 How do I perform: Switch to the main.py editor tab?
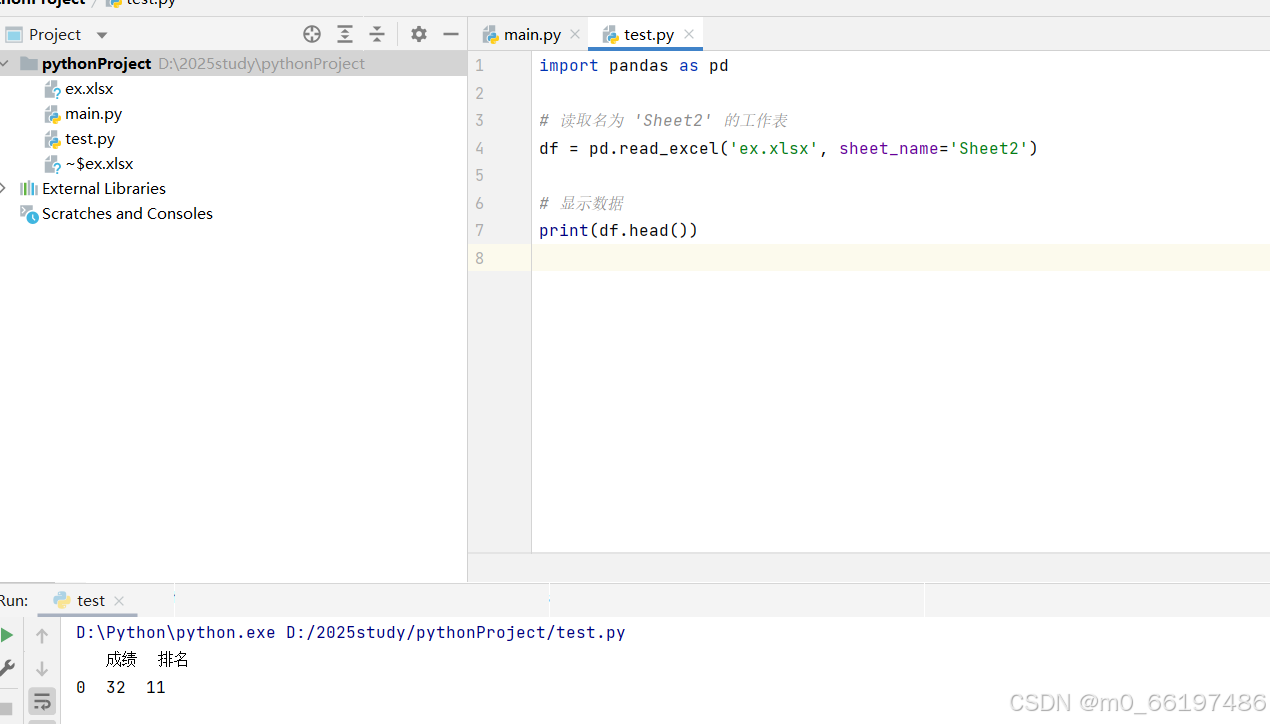530,33
